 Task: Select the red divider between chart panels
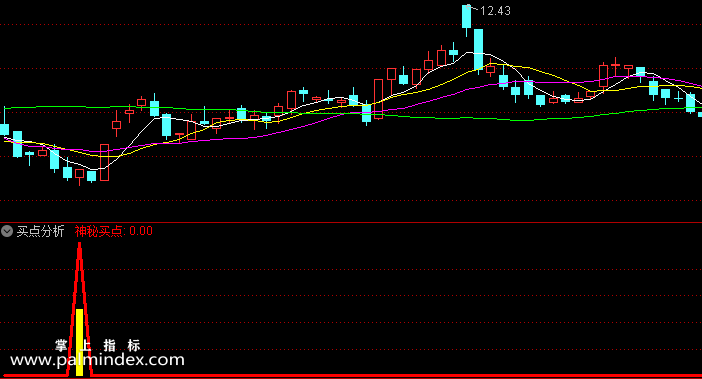351,222
